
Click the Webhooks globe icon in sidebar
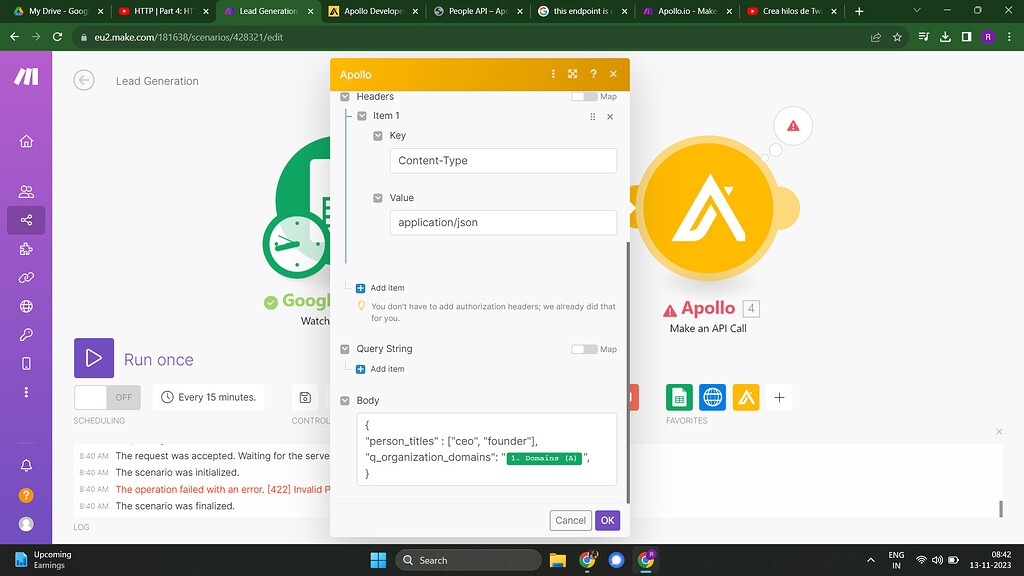tap(26, 307)
